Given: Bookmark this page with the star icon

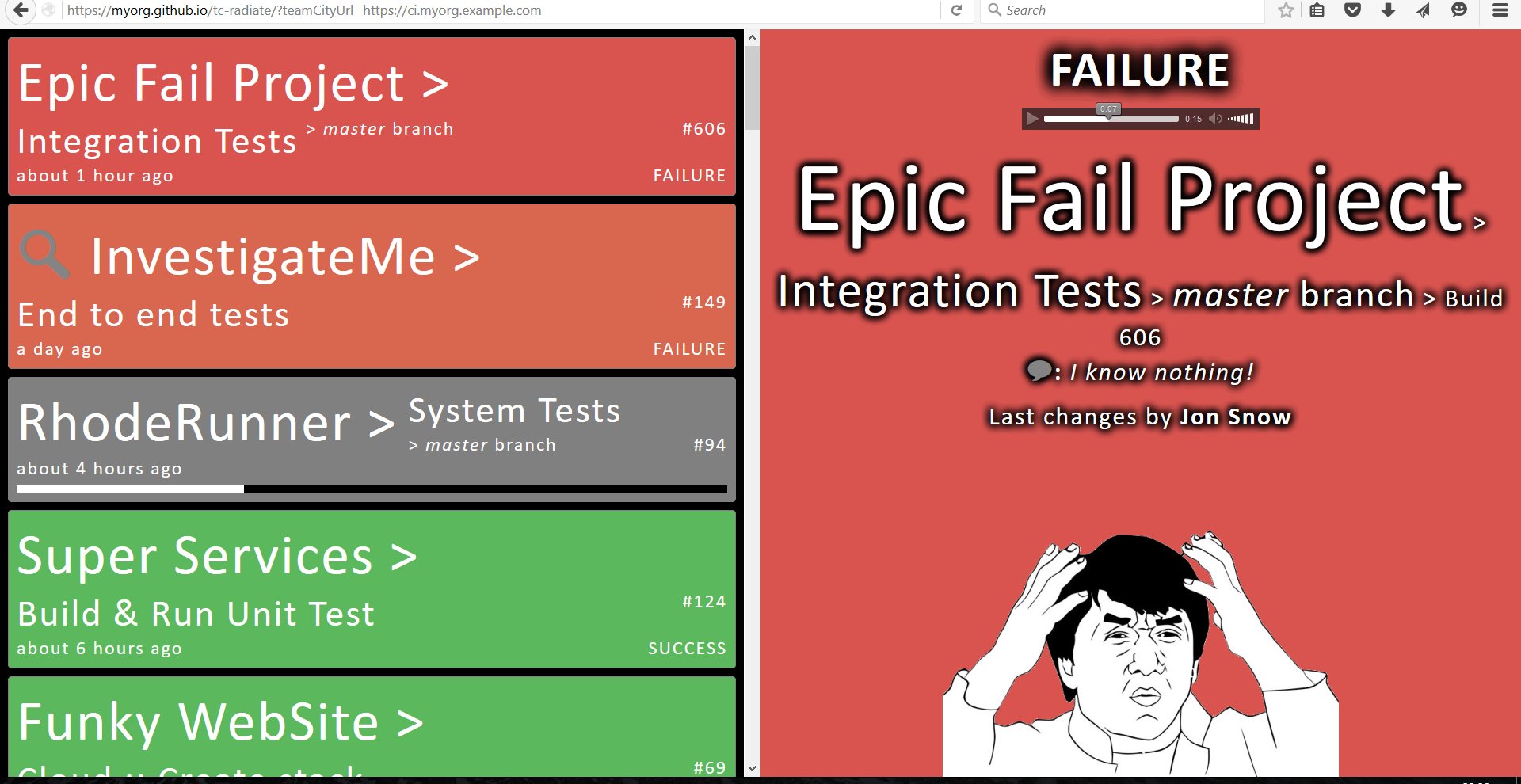Looking at the screenshot, I should click(1286, 10).
